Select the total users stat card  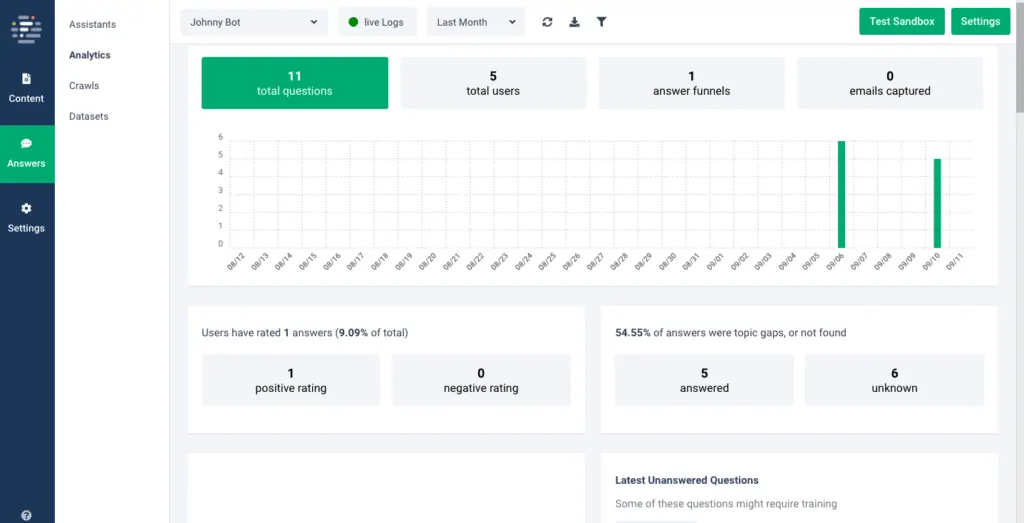493,83
